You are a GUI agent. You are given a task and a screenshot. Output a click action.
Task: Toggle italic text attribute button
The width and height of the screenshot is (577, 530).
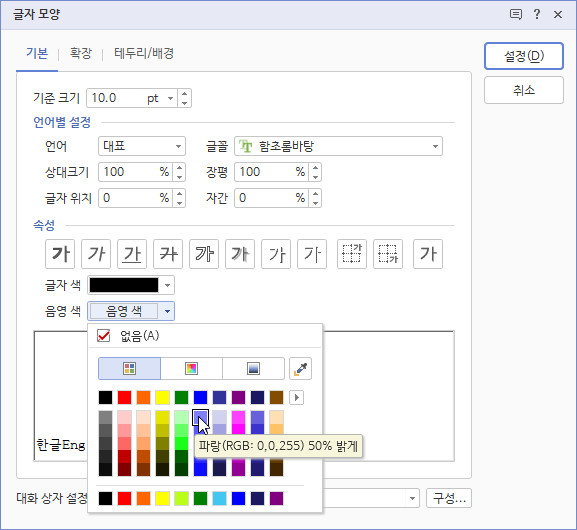96,254
